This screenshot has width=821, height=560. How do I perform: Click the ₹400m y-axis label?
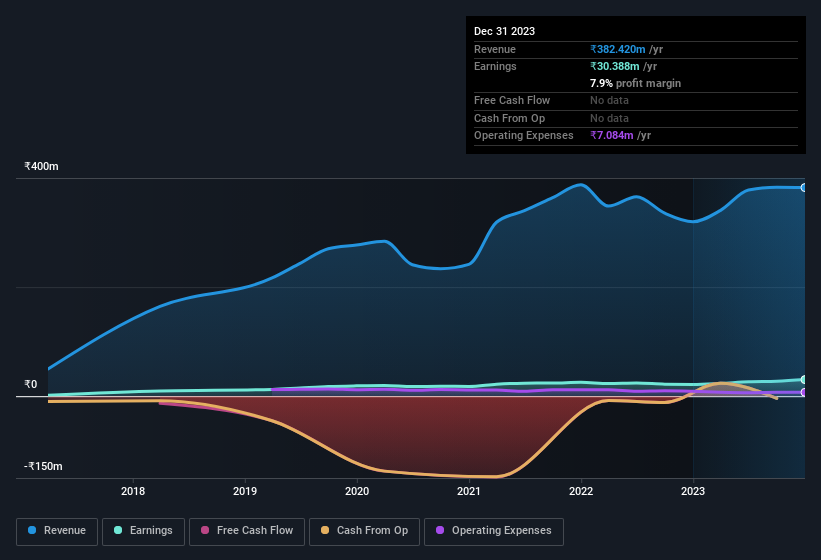click(41, 166)
